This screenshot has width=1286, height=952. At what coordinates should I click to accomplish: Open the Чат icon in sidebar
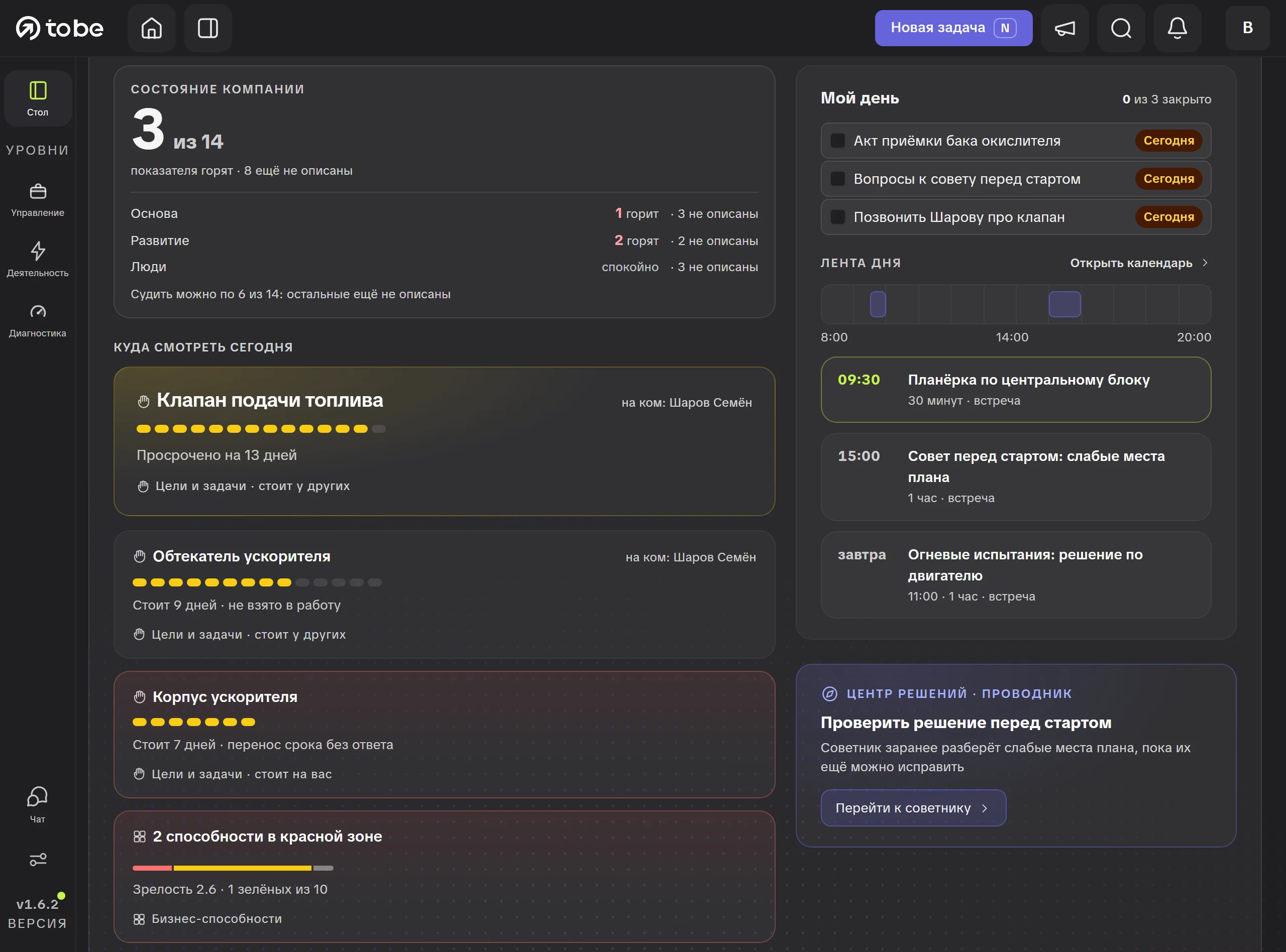coord(38,805)
